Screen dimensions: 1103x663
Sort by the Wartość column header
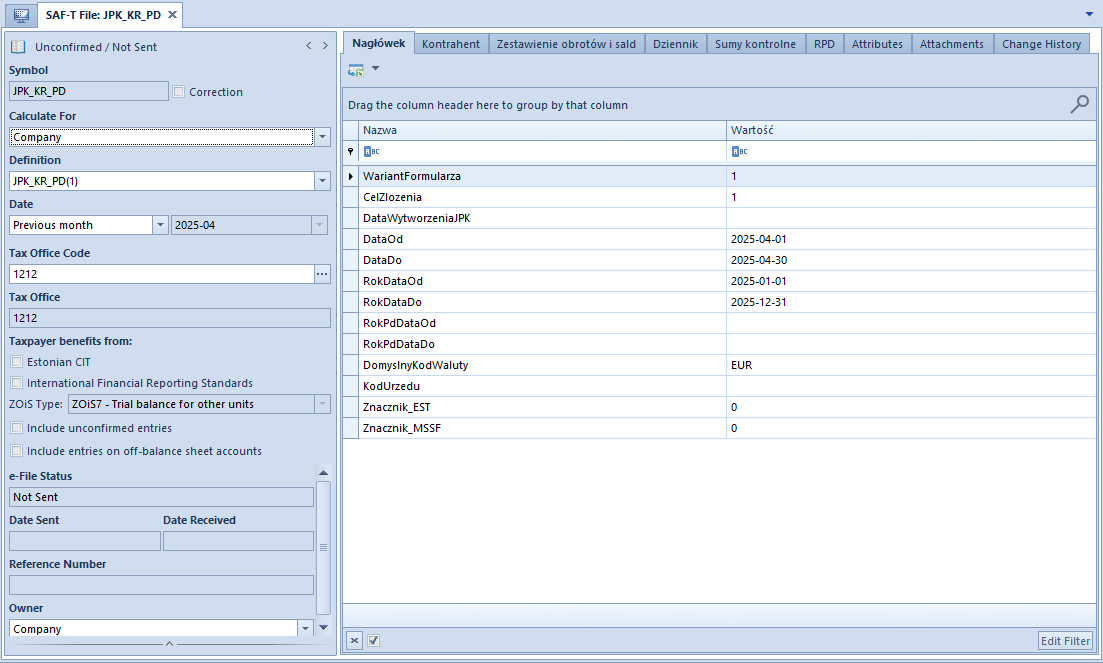[911, 130]
